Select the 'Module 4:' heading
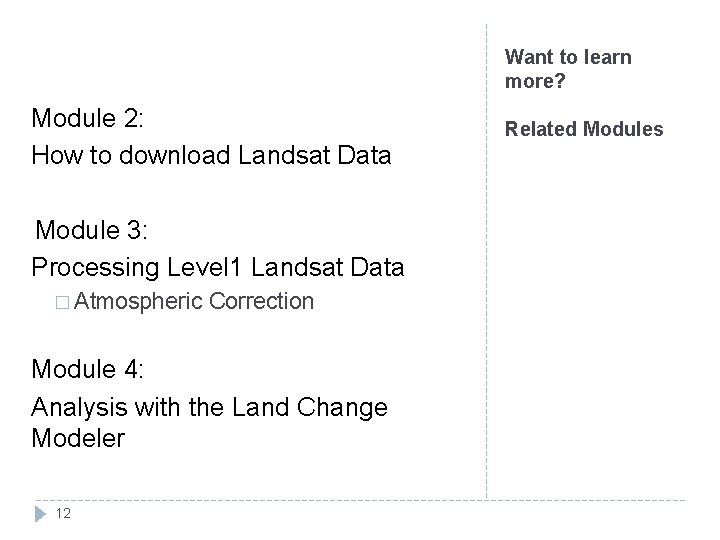Image resolution: width=720 pixels, height=540 pixels. point(87,369)
